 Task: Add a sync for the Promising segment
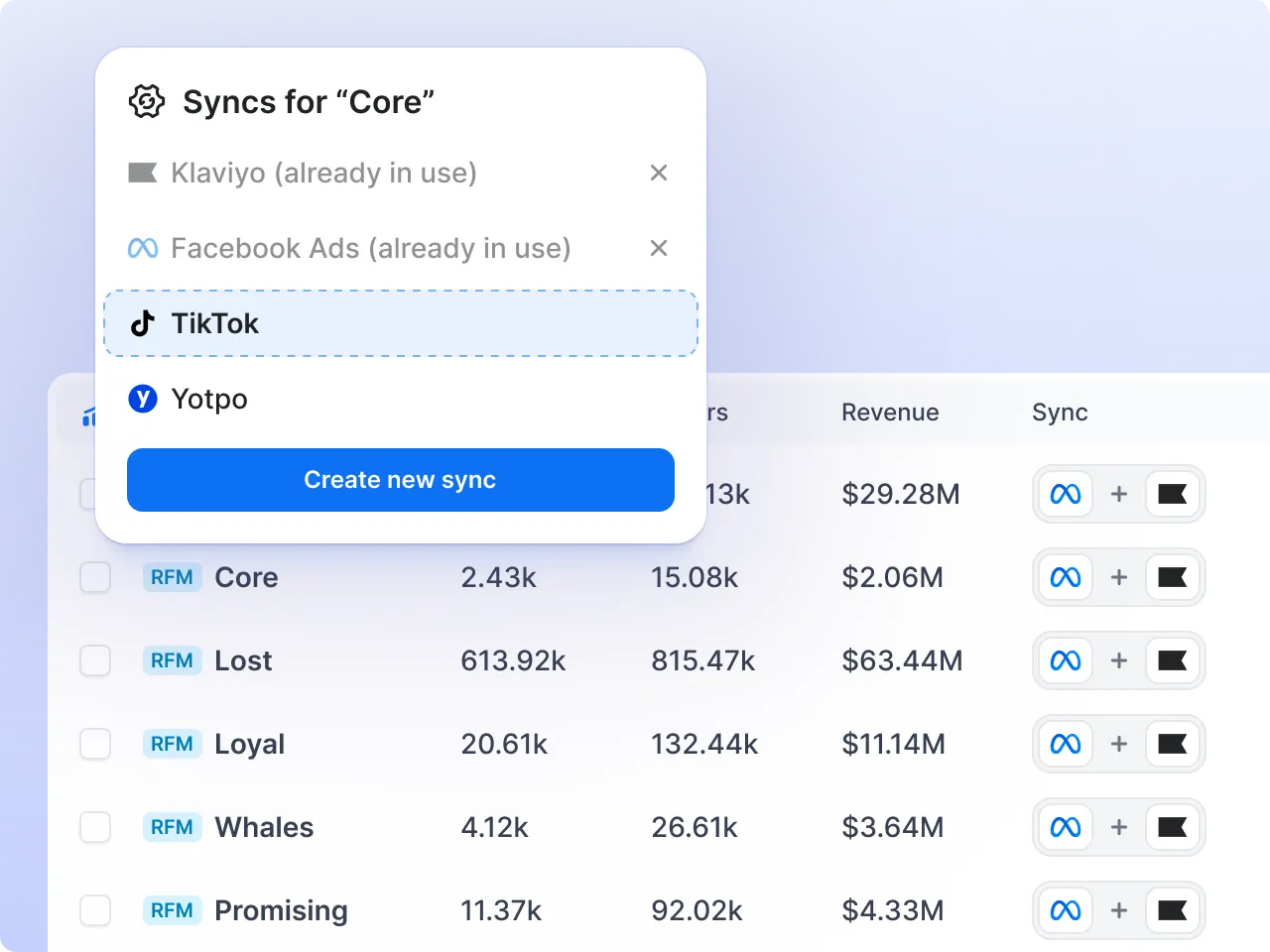(1119, 910)
